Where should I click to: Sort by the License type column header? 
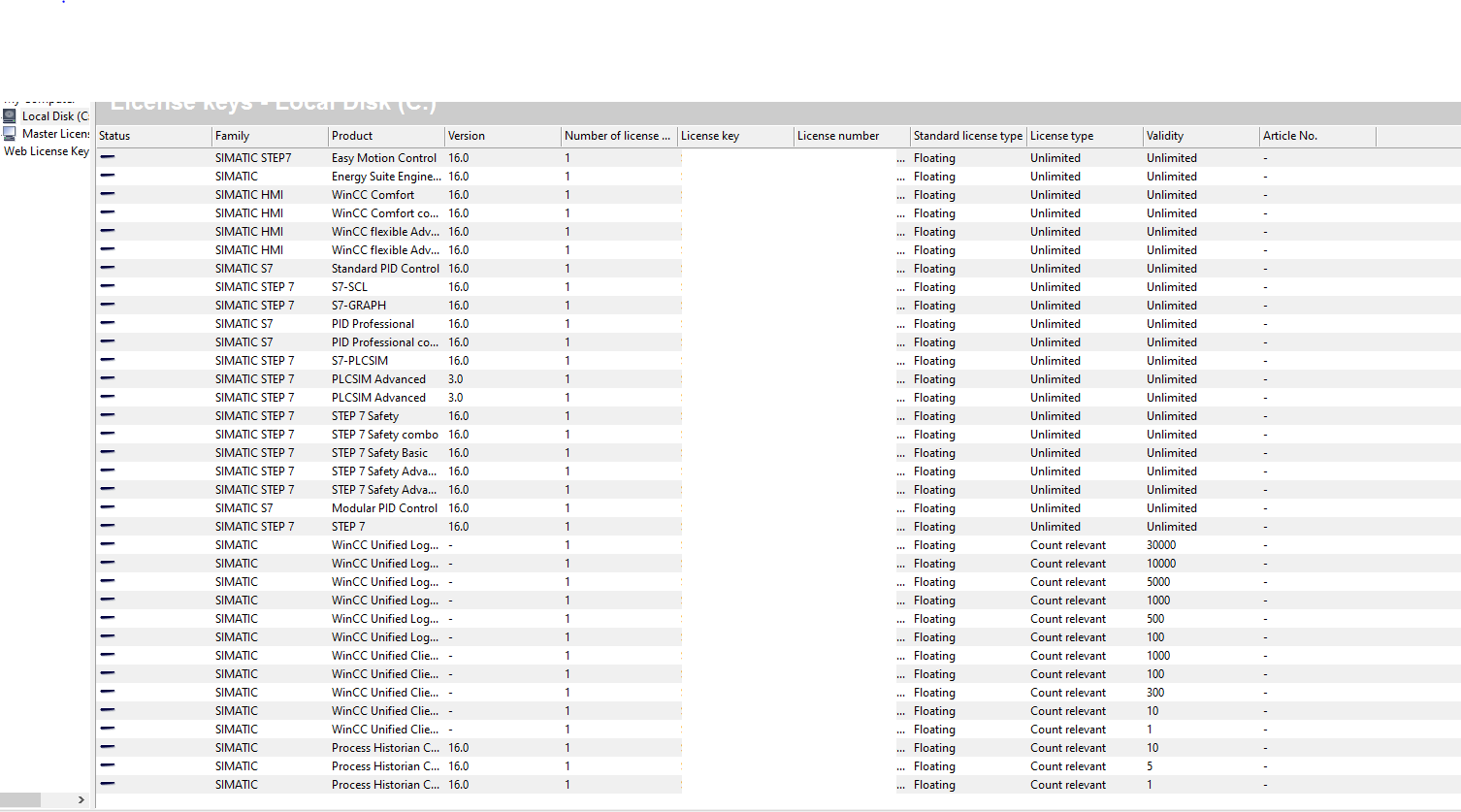coord(1085,136)
